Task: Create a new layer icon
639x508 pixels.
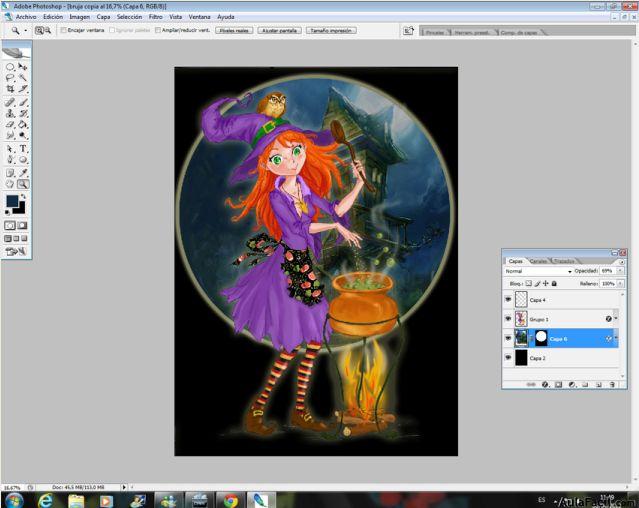Action: 599,384
